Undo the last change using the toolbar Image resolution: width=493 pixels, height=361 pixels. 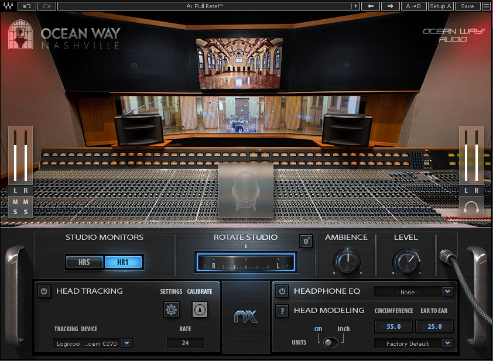click(x=26, y=6)
